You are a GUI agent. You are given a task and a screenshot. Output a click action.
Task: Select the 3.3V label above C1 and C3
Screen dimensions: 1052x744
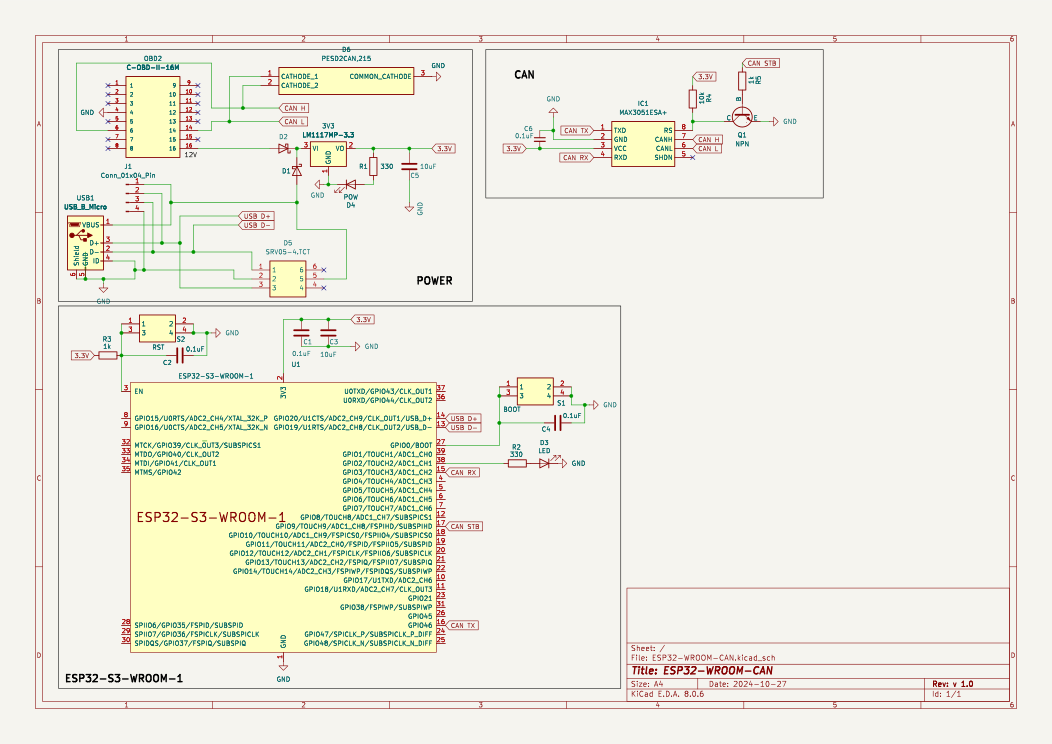tap(362, 319)
